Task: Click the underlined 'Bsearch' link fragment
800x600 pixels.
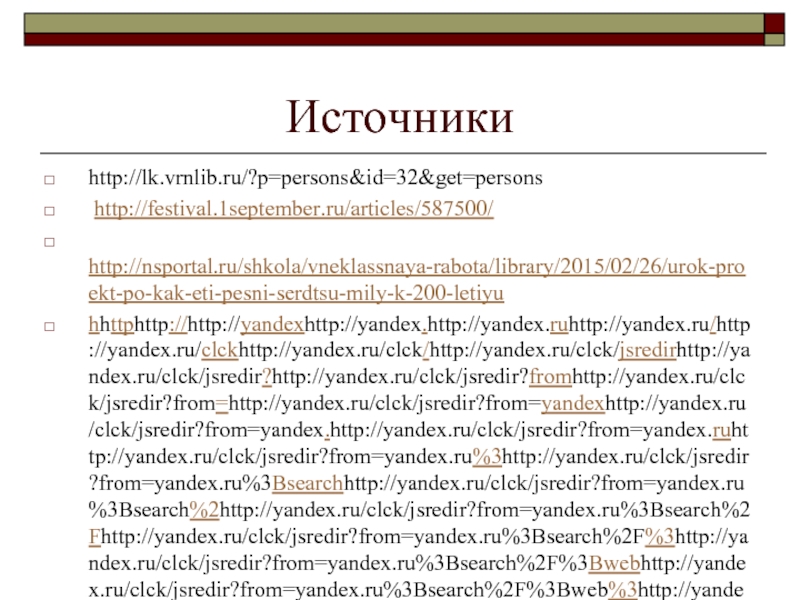Action: tap(308, 483)
